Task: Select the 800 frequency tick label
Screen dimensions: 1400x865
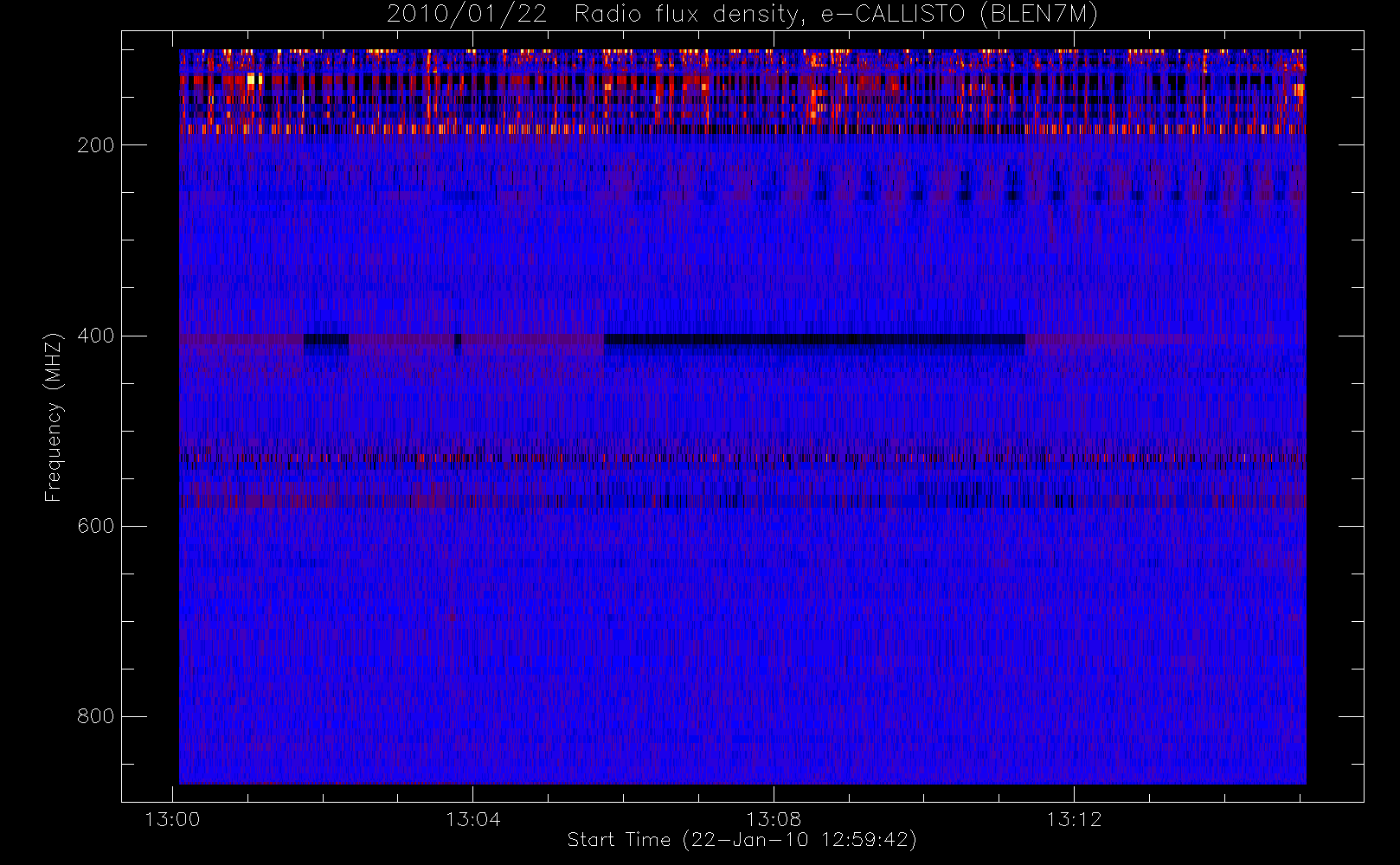Action: tap(95, 716)
